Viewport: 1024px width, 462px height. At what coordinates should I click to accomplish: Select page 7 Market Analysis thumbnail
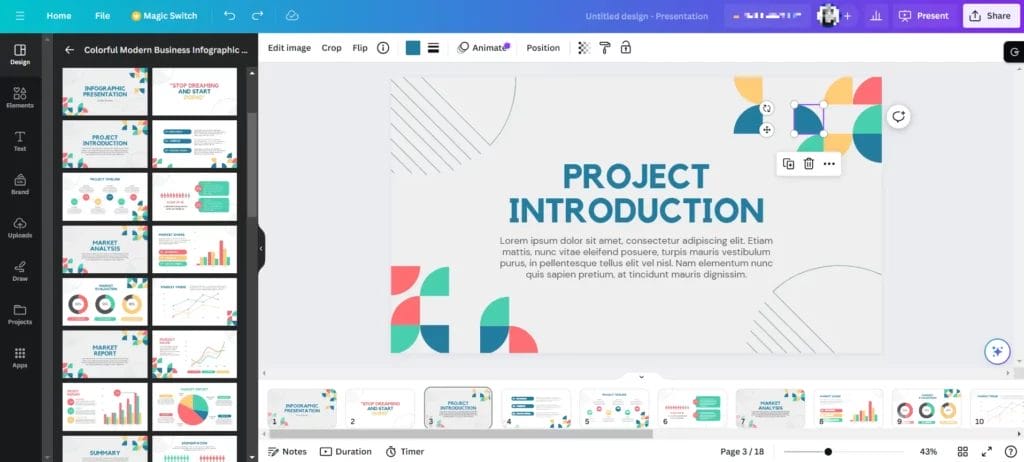click(770, 408)
